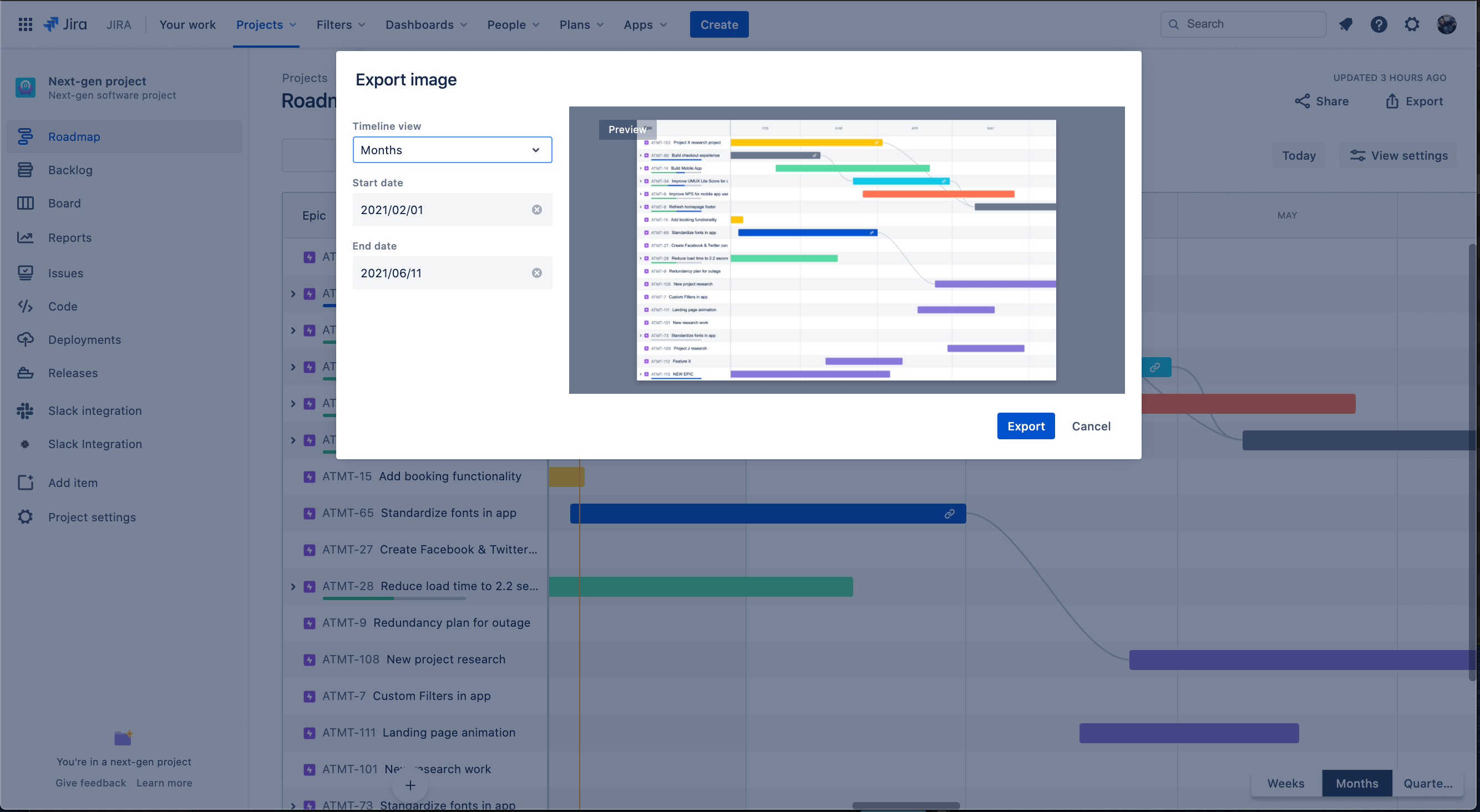
Task: Open the Code section
Action: (62, 306)
